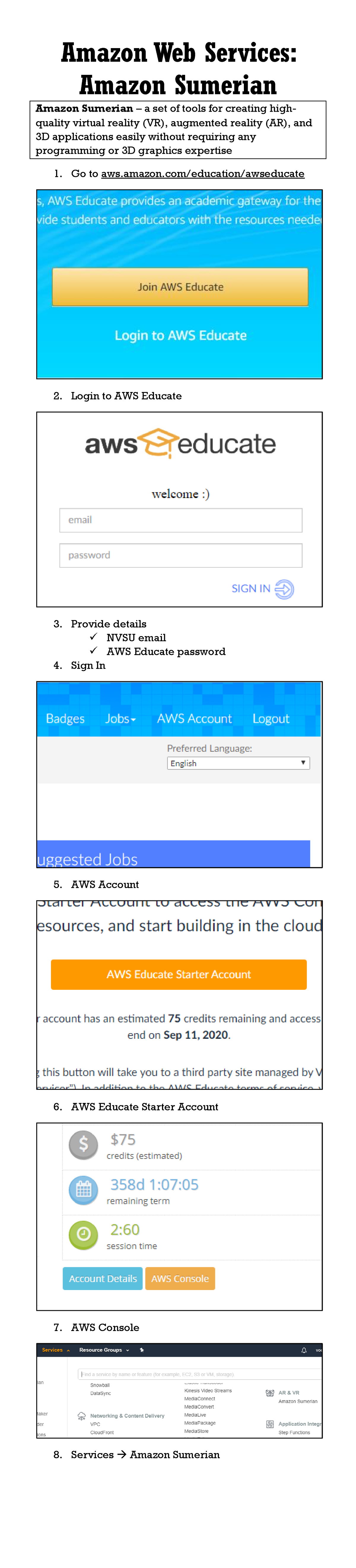Click the calendar icon for remaining term
The image size is (356, 1568).
(x=83, y=1190)
